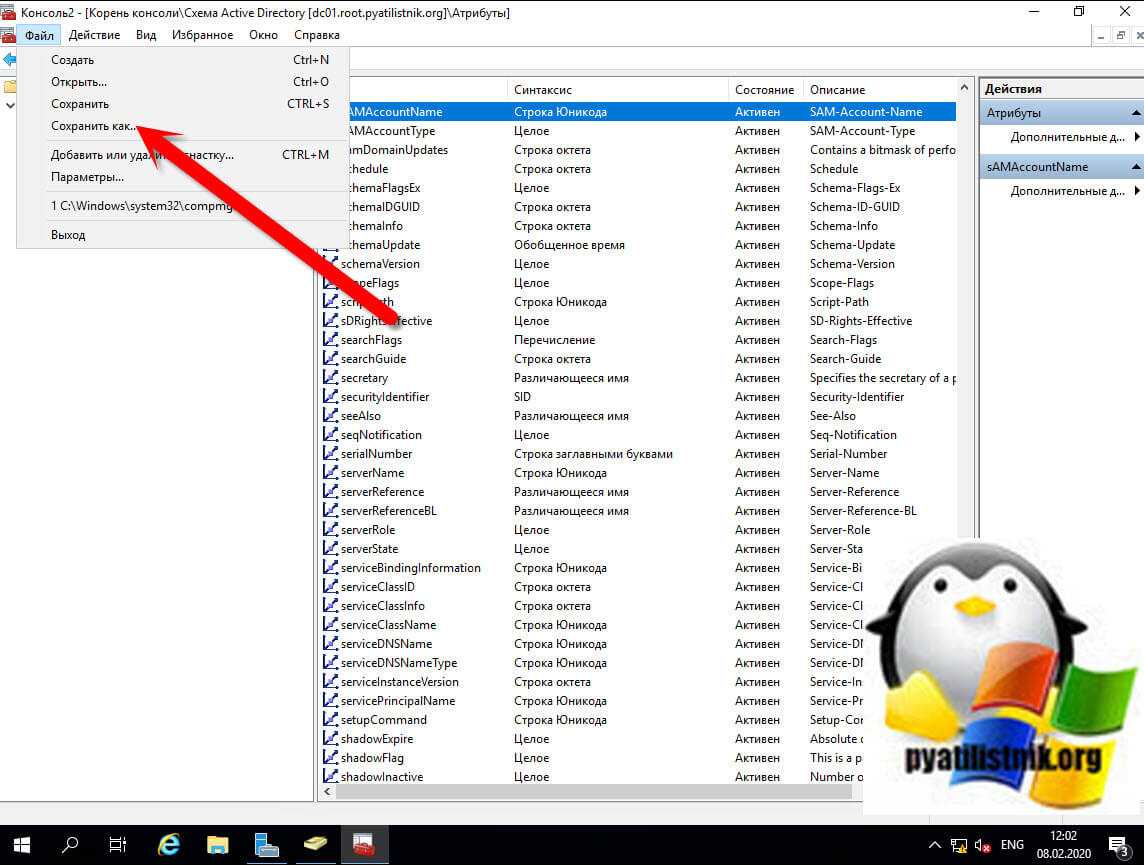The width and height of the screenshot is (1144, 865).
Task: Choose Сохранить как... in File menu
Action: [x=94, y=126]
